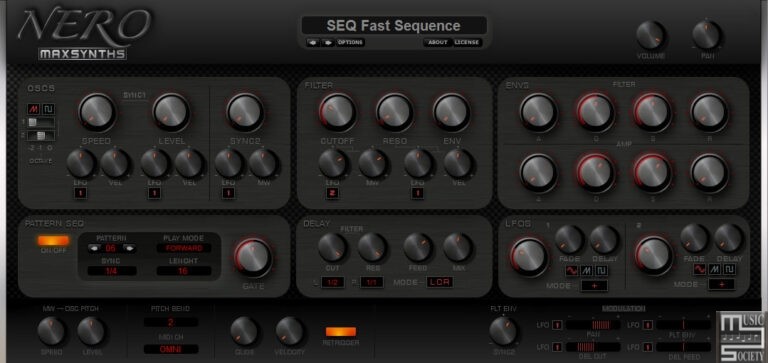
Task: Open the LFO 1 Mode selector
Action: tap(594, 286)
